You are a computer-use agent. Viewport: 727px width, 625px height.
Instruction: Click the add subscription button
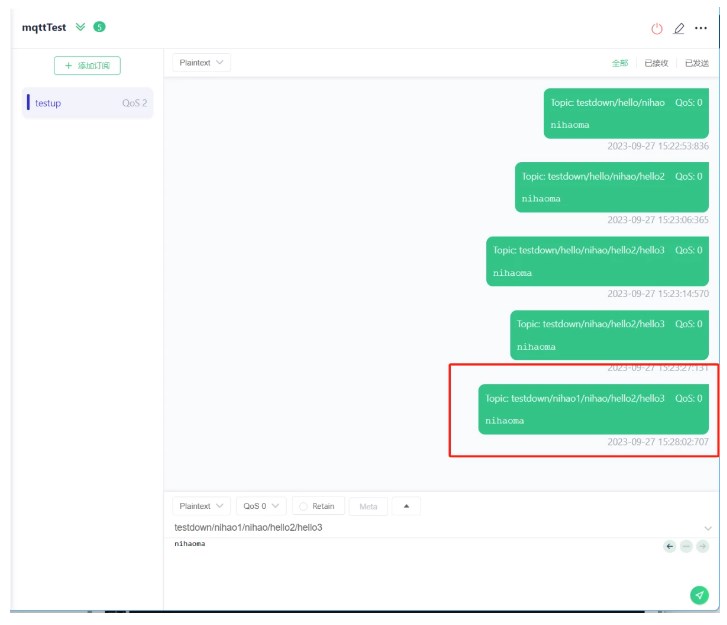[x=87, y=65]
